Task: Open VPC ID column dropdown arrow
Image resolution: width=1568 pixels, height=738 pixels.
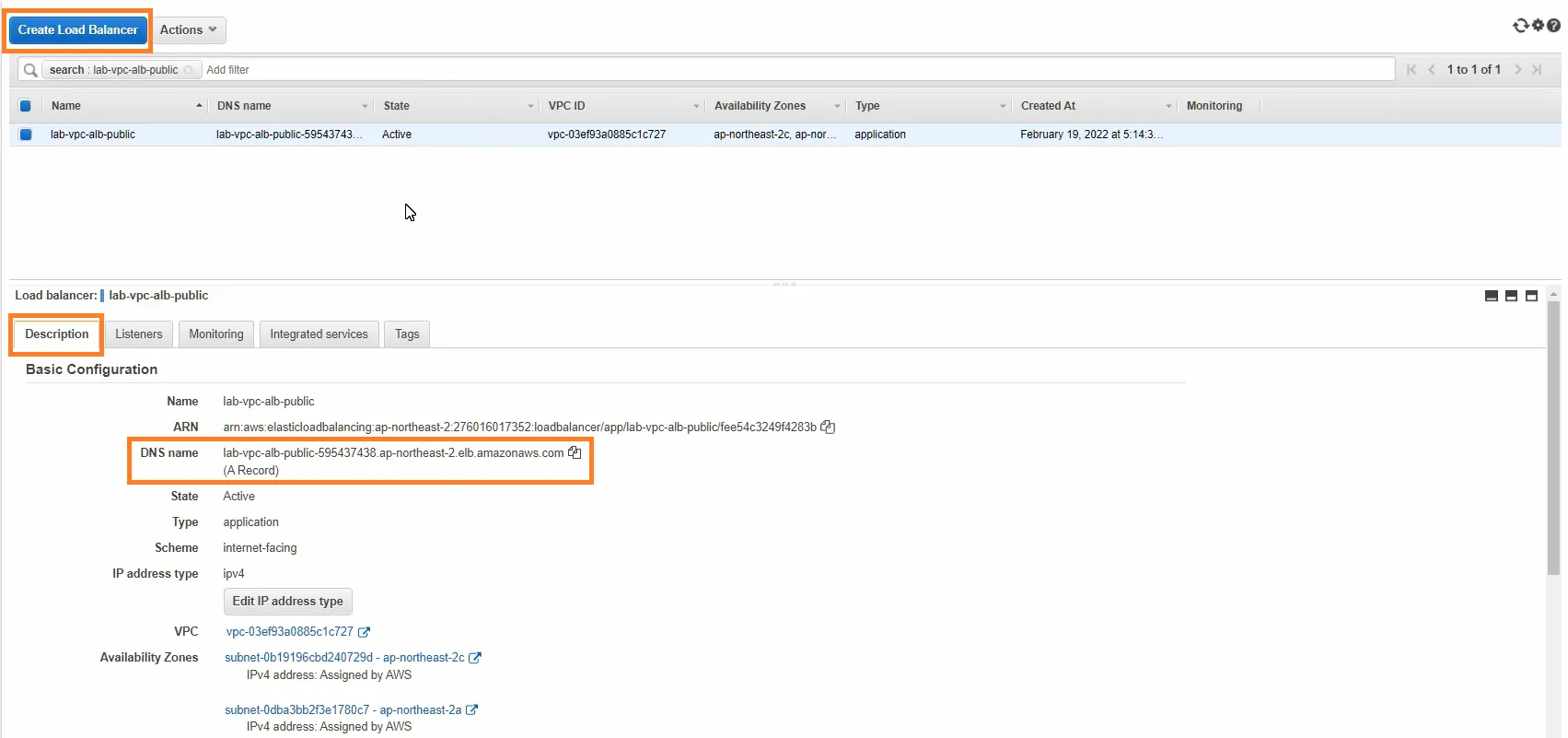Action: pyautogui.click(x=696, y=107)
